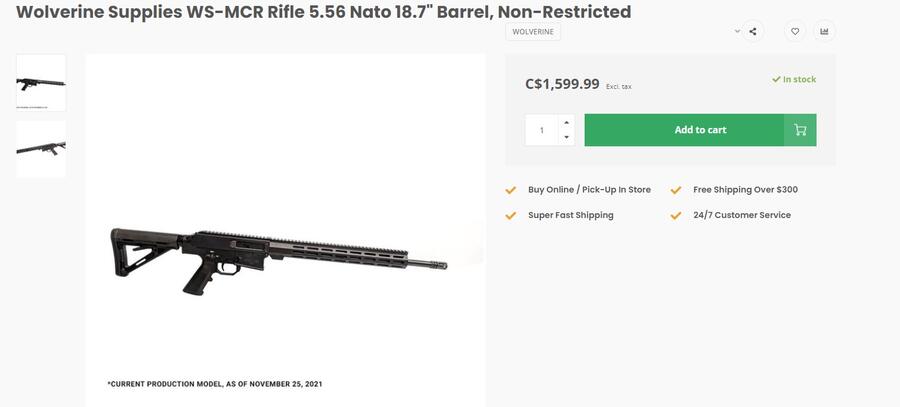This screenshot has width=900, height=407.
Task: Open the WOLVERINE brand tag
Action: tap(533, 32)
